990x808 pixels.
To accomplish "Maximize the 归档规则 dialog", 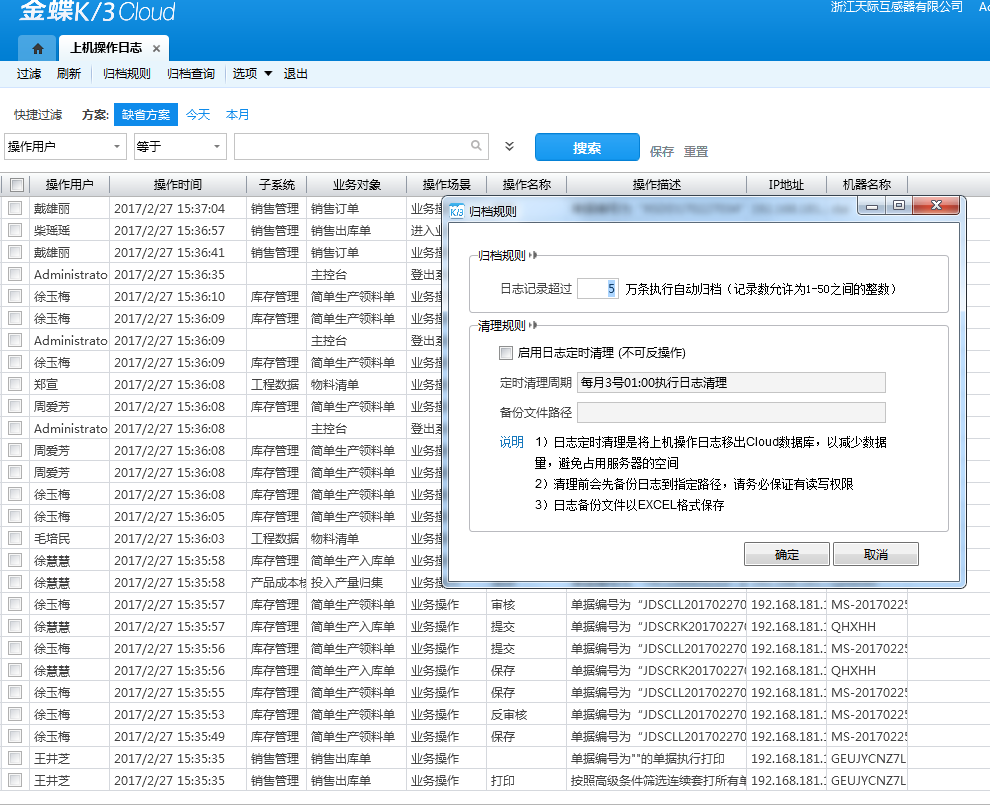I will [899, 206].
